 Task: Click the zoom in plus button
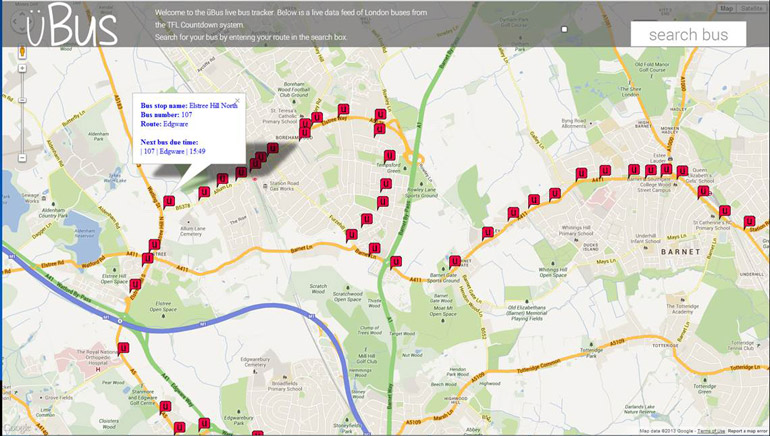22,69
